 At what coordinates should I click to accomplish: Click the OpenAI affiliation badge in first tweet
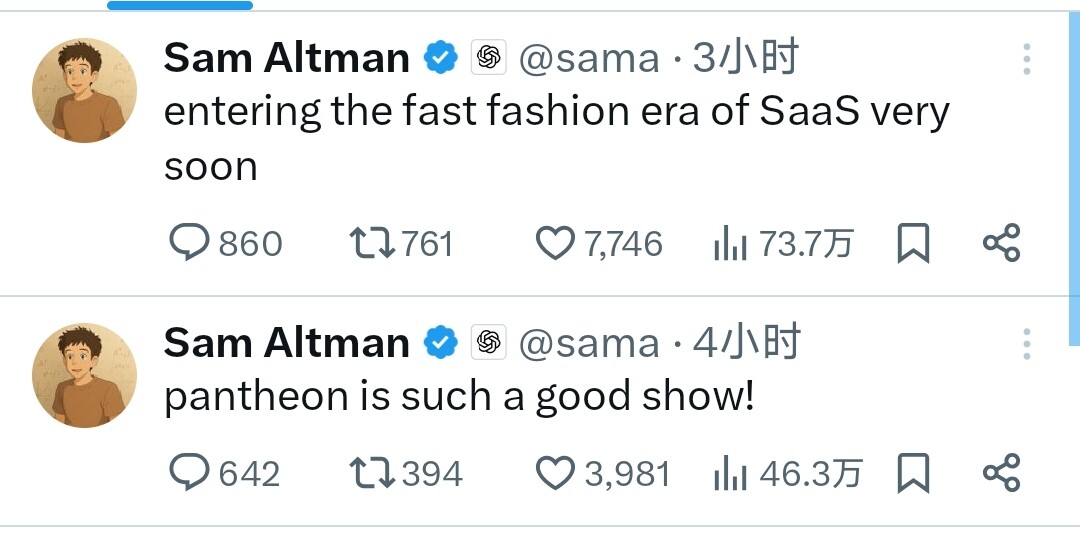(488, 57)
